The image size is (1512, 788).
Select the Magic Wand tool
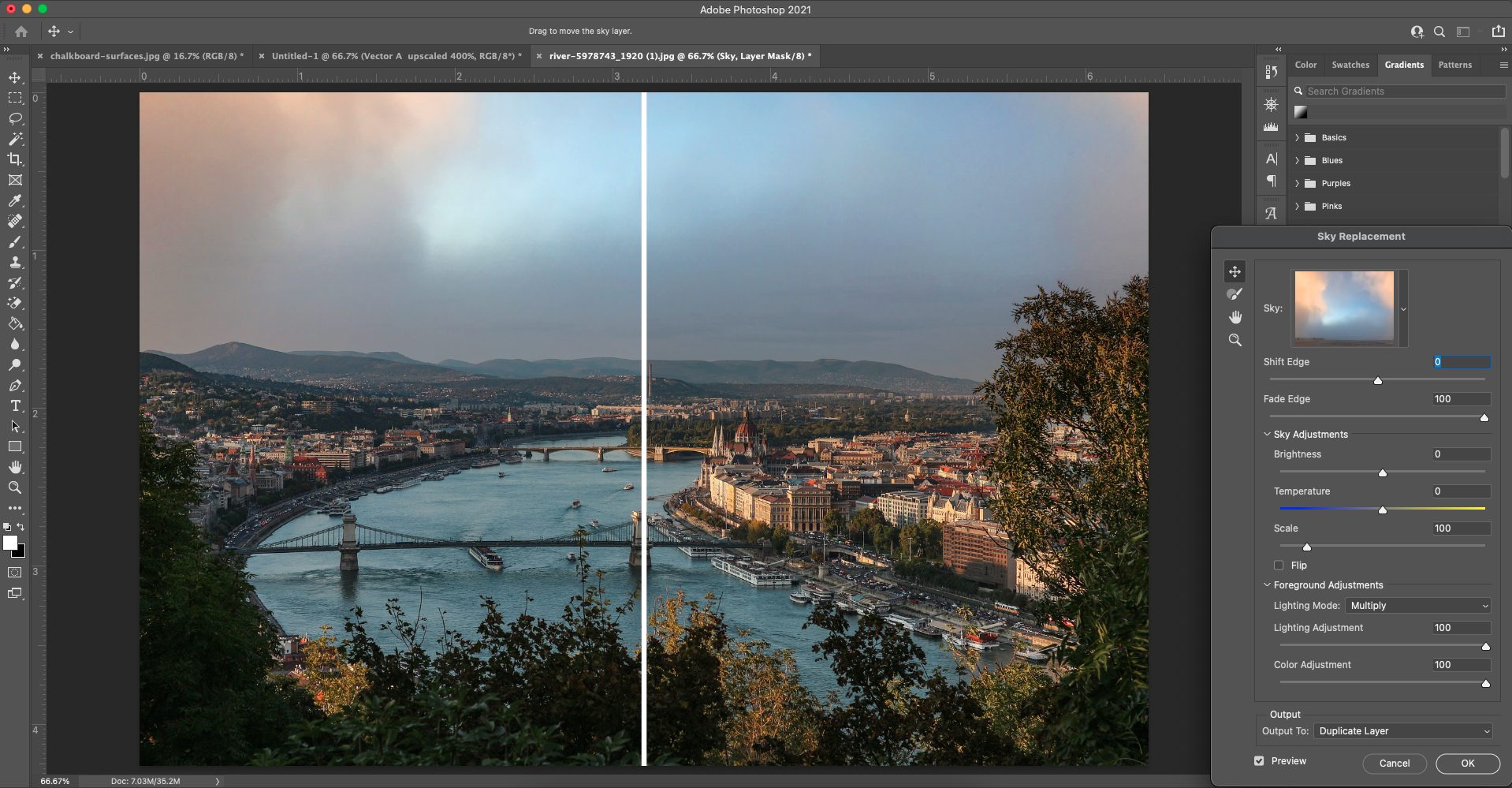15,139
